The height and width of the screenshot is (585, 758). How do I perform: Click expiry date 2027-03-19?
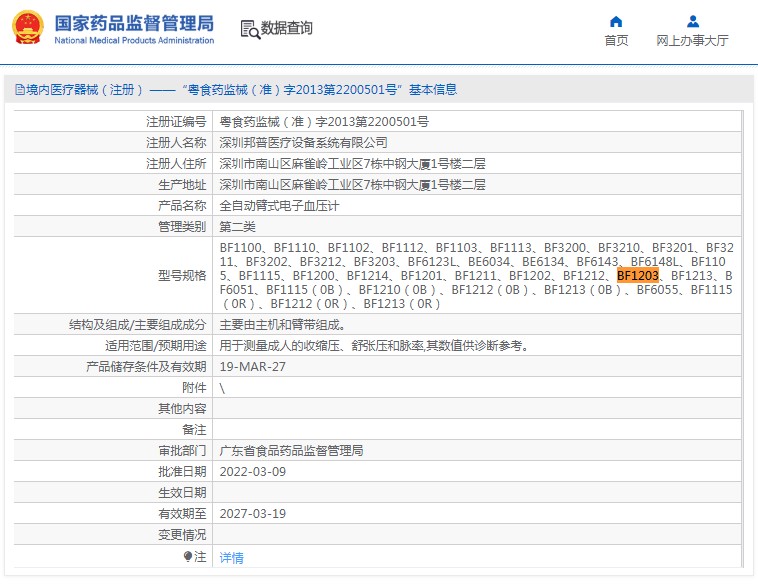tap(252, 513)
